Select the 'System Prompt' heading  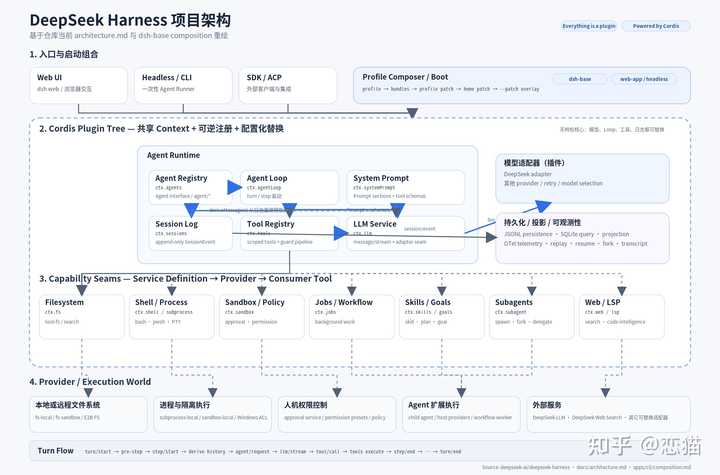(381, 178)
